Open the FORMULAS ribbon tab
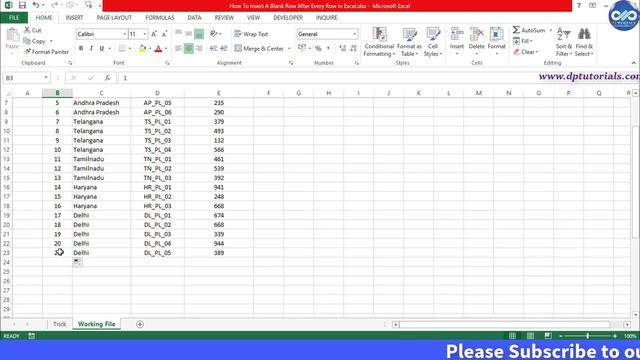Viewport: 640px width, 360px height. [x=160, y=18]
